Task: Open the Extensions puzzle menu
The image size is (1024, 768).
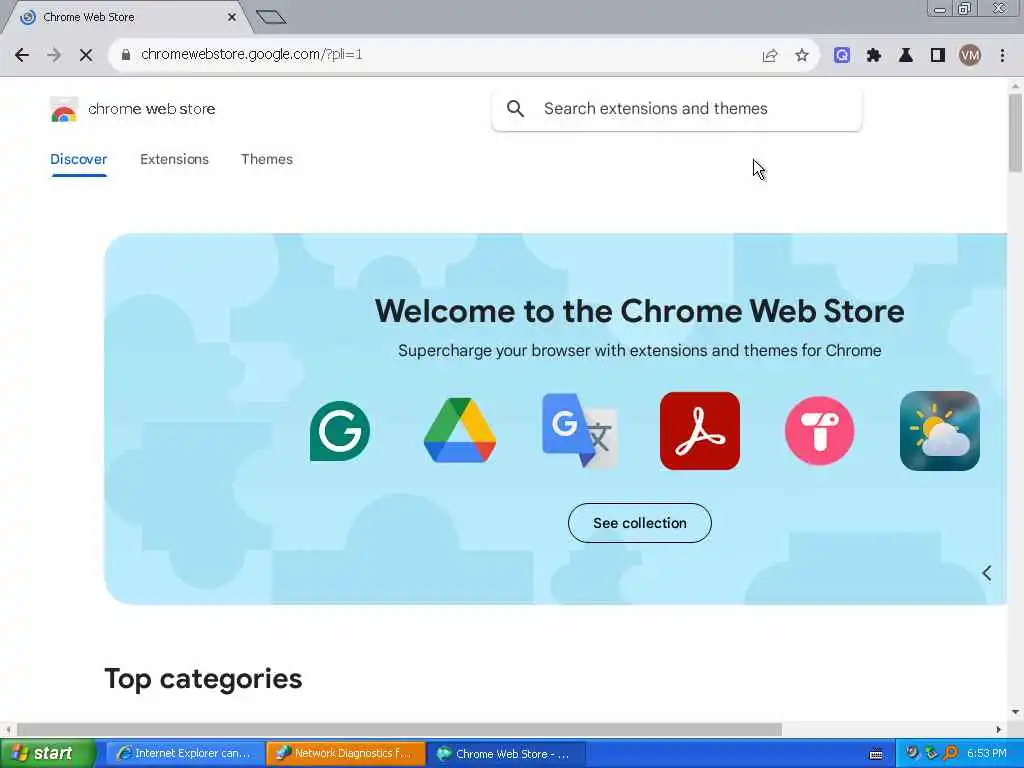Action: (874, 56)
